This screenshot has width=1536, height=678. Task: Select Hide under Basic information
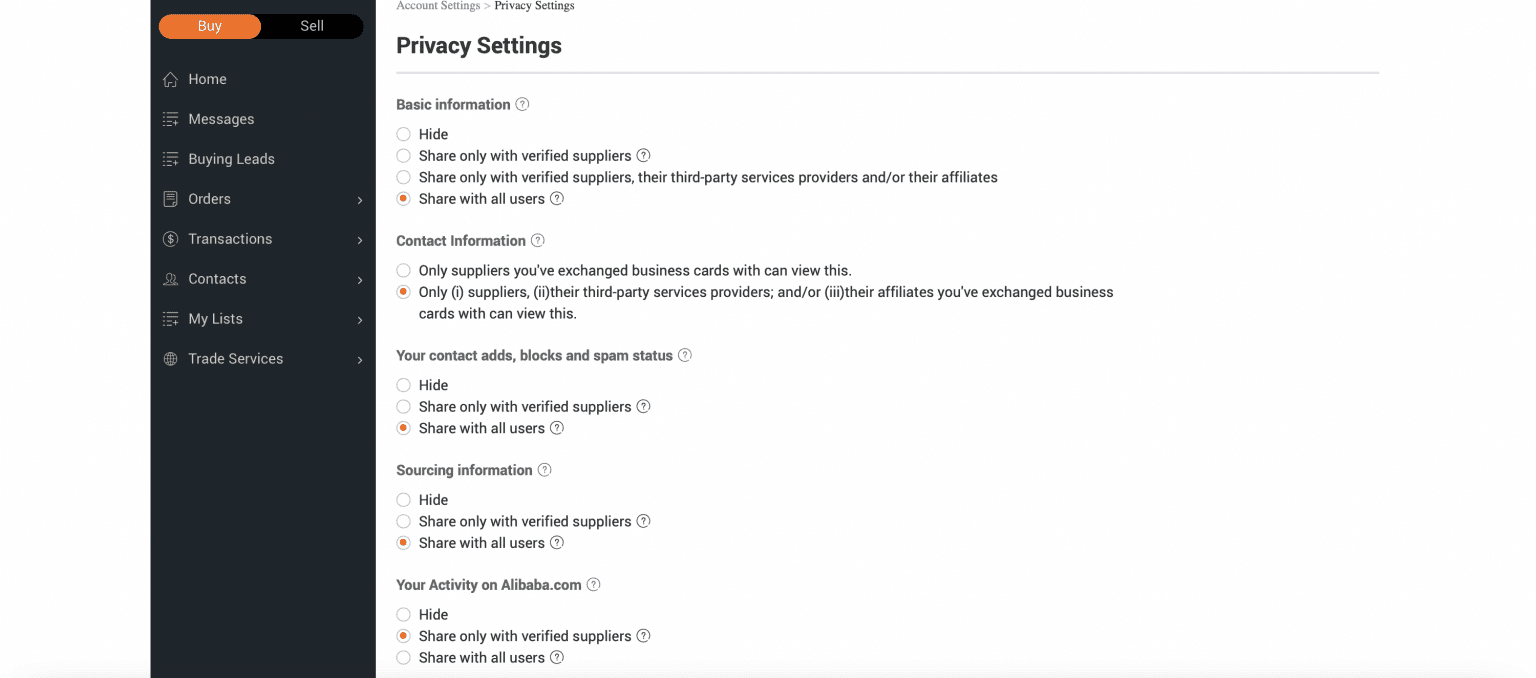403,134
